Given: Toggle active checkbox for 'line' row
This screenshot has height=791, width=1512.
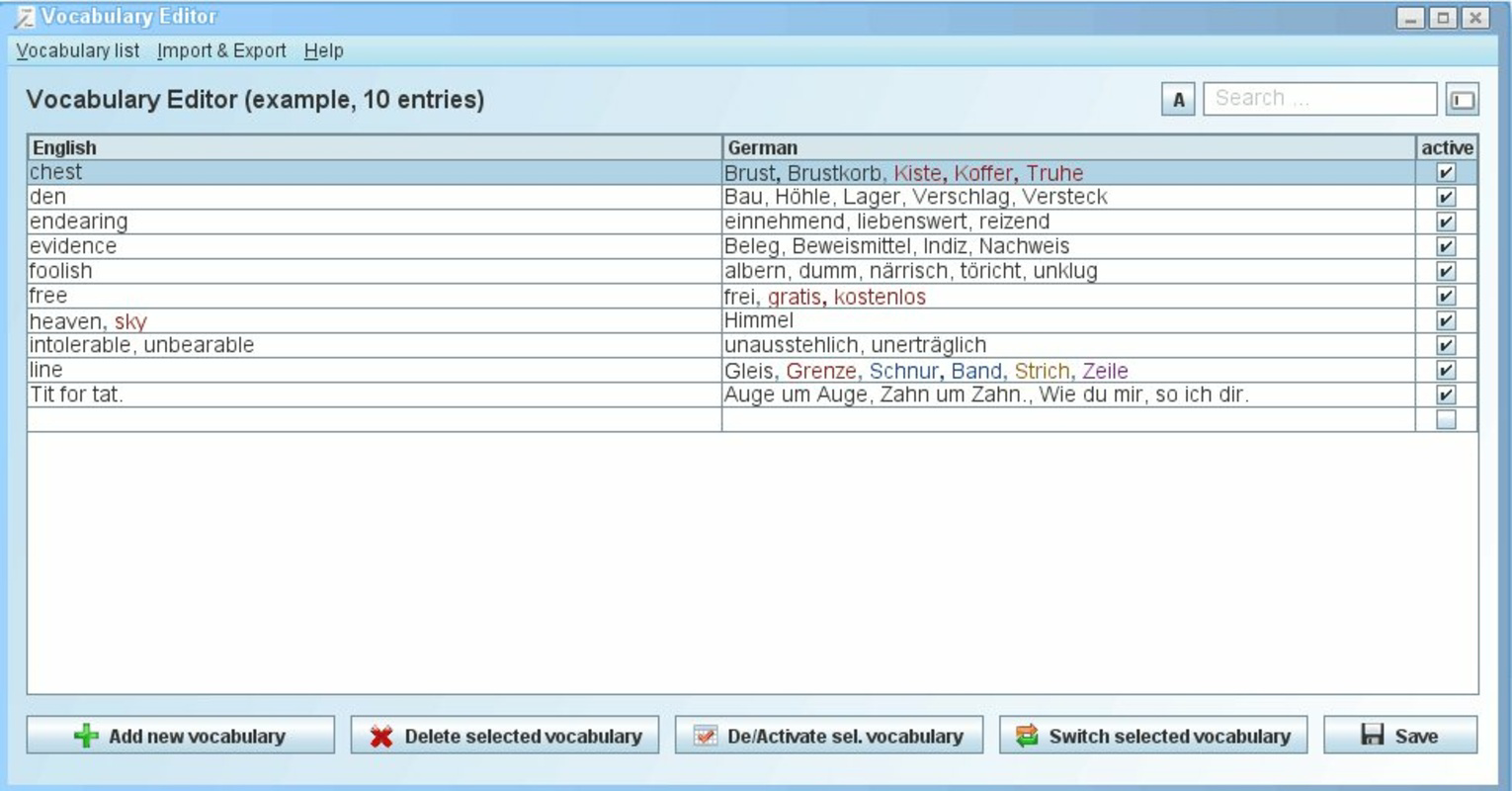Looking at the screenshot, I should tap(1446, 370).
